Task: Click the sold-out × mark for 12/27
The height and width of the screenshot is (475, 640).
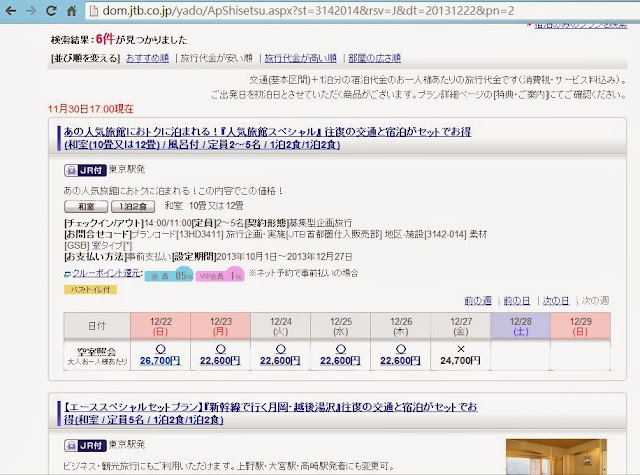Action: (461, 349)
